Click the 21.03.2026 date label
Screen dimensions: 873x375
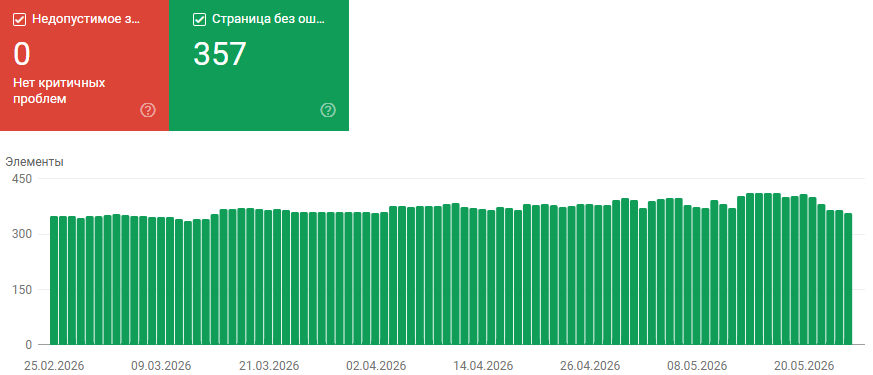(269, 366)
